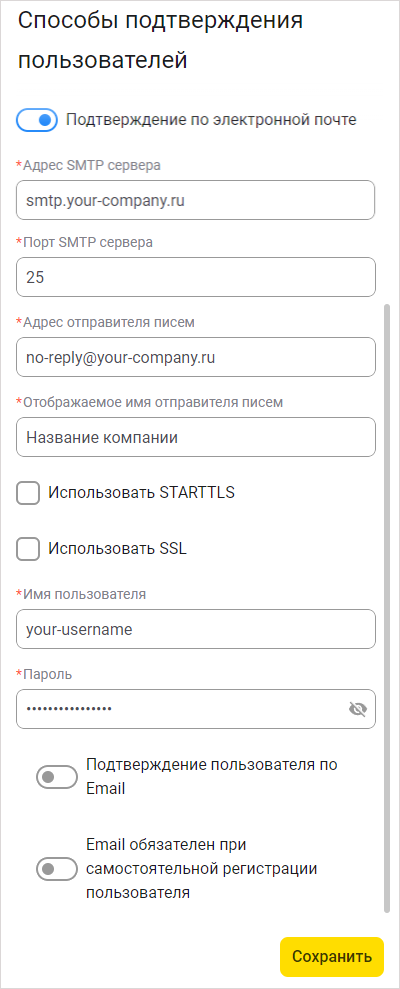The height and width of the screenshot is (989, 400).
Task: Click the Сохранить button
Action: tap(332, 957)
